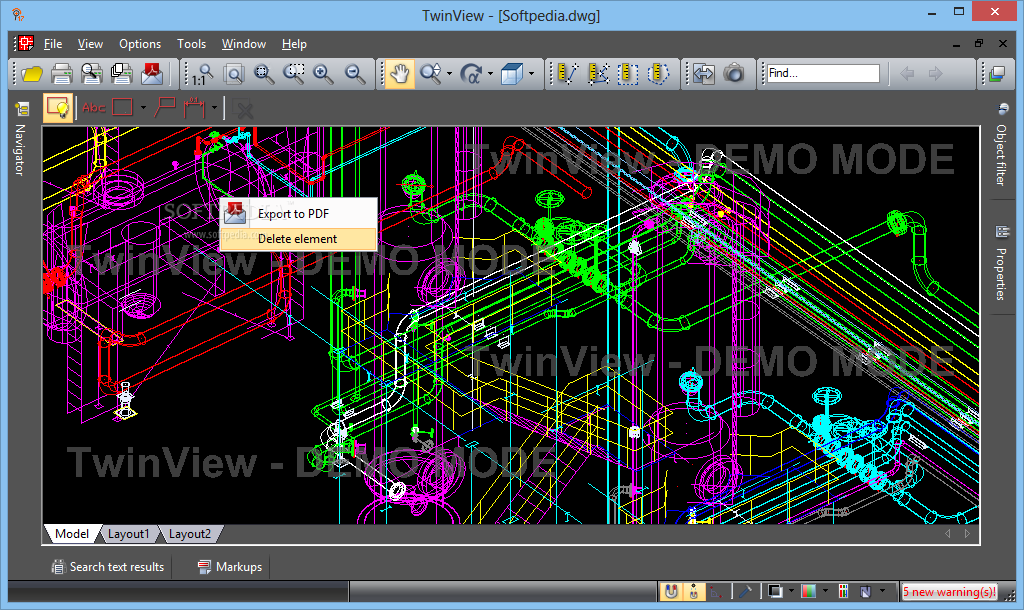
Task: Open the File menu
Action: (x=53, y=44)
